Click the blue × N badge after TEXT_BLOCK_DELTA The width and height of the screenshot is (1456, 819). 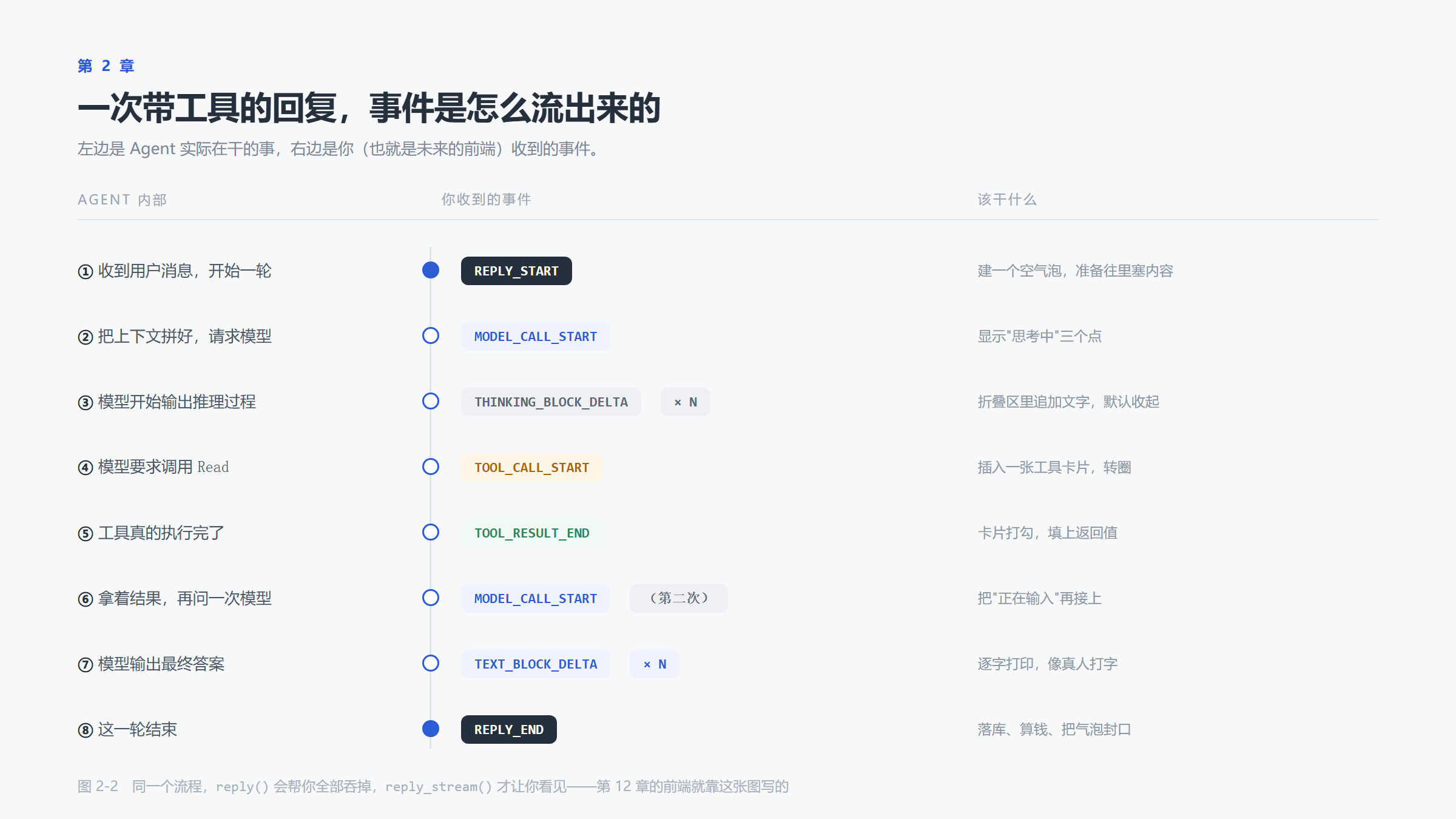[x=655, y=664]
